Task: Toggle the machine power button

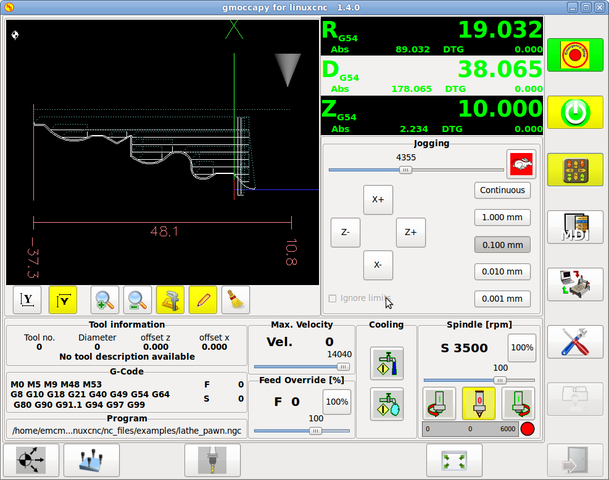Action: 575,112
